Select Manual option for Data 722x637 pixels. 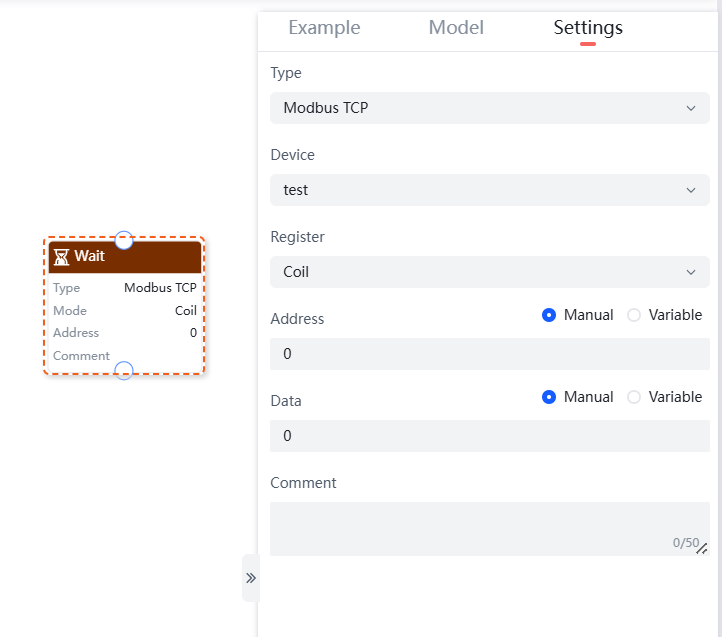pos(549,397)
